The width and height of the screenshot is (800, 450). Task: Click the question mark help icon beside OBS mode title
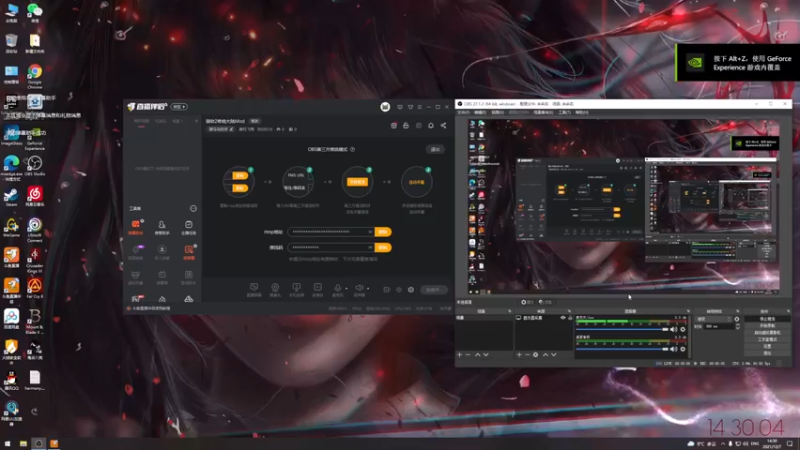tap(353, 149)
